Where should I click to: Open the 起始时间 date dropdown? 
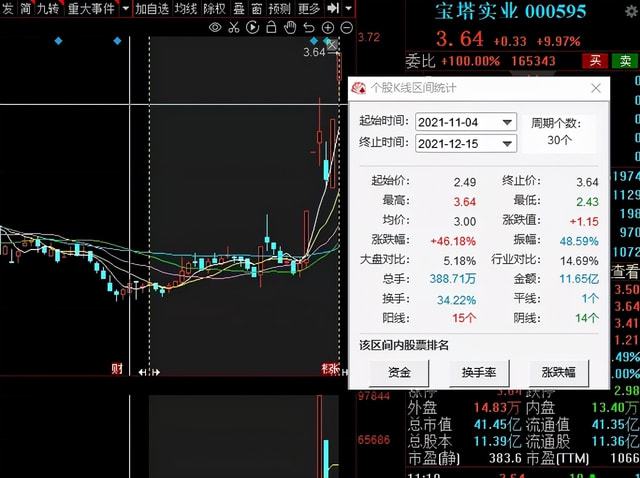pyautogui.click(x=507, y=122)
